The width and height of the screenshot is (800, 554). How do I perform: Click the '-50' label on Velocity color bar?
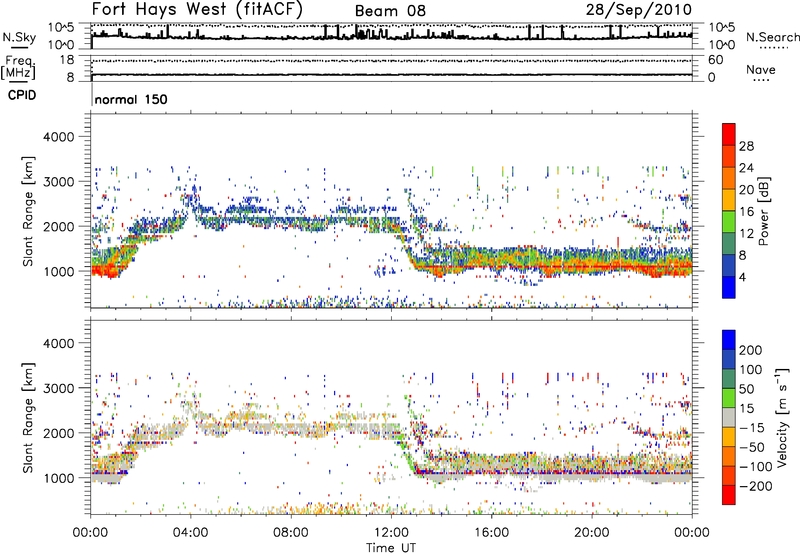tap(751, 447)
